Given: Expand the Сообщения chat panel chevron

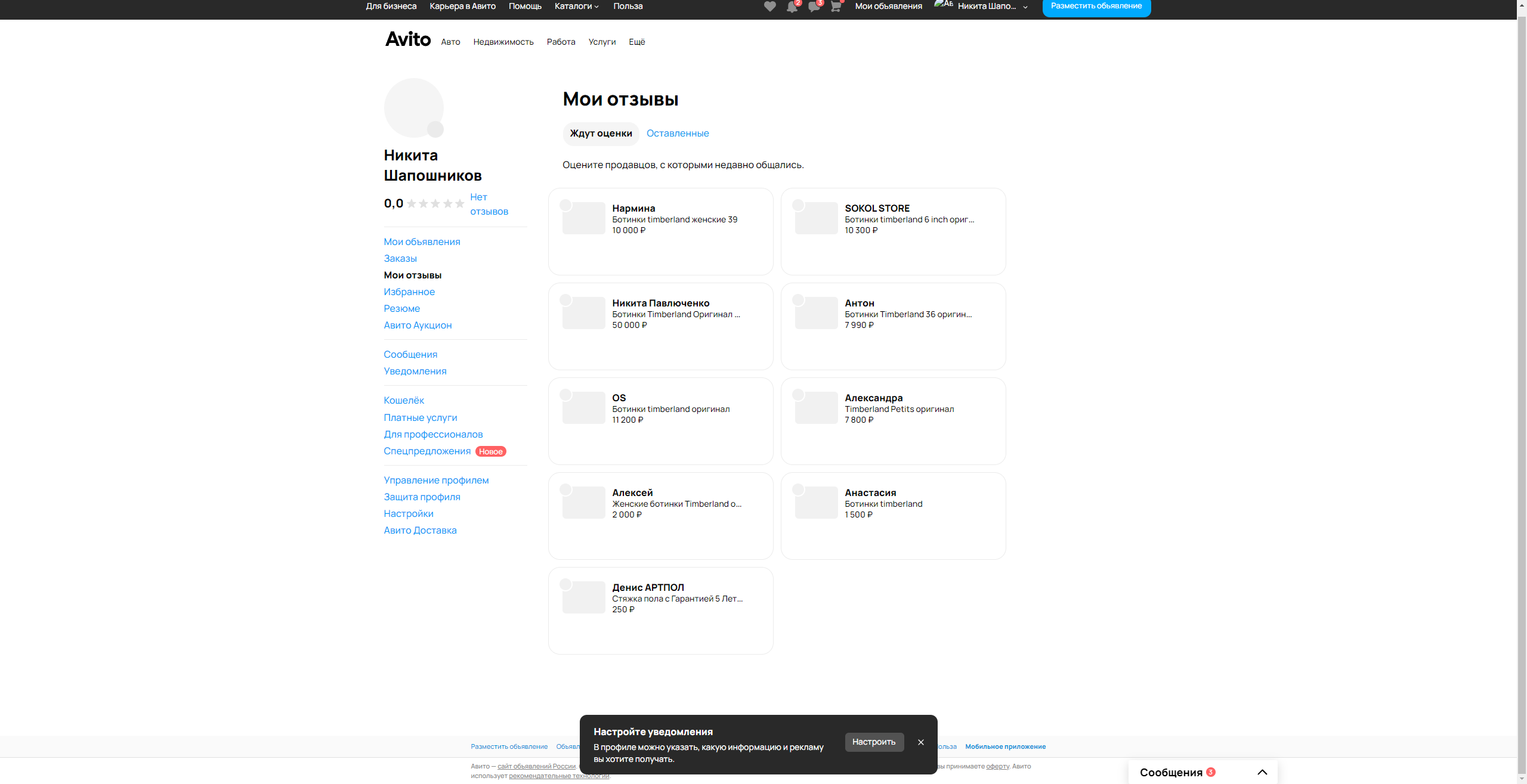Looking at the screenshot, I should coord(1262,772).
